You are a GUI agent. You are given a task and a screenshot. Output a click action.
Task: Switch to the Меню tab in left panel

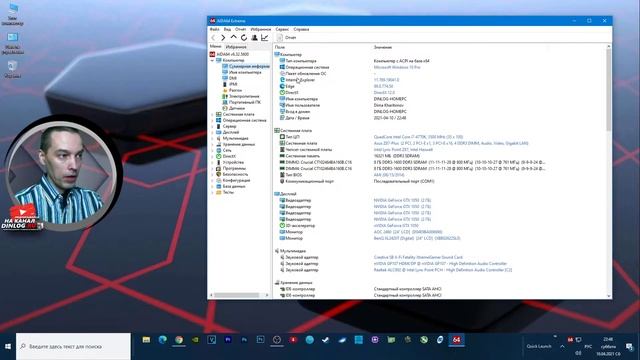216,47
